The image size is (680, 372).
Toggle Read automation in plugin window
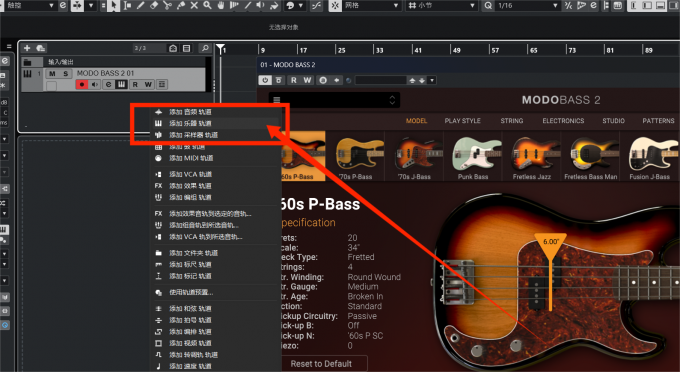coord(294,80)
